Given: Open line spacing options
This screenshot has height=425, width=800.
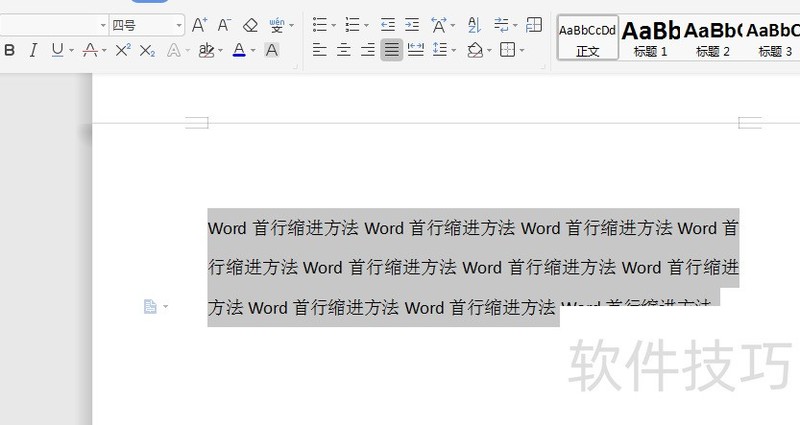Looking at the screenshot, I should coord(439,49).
